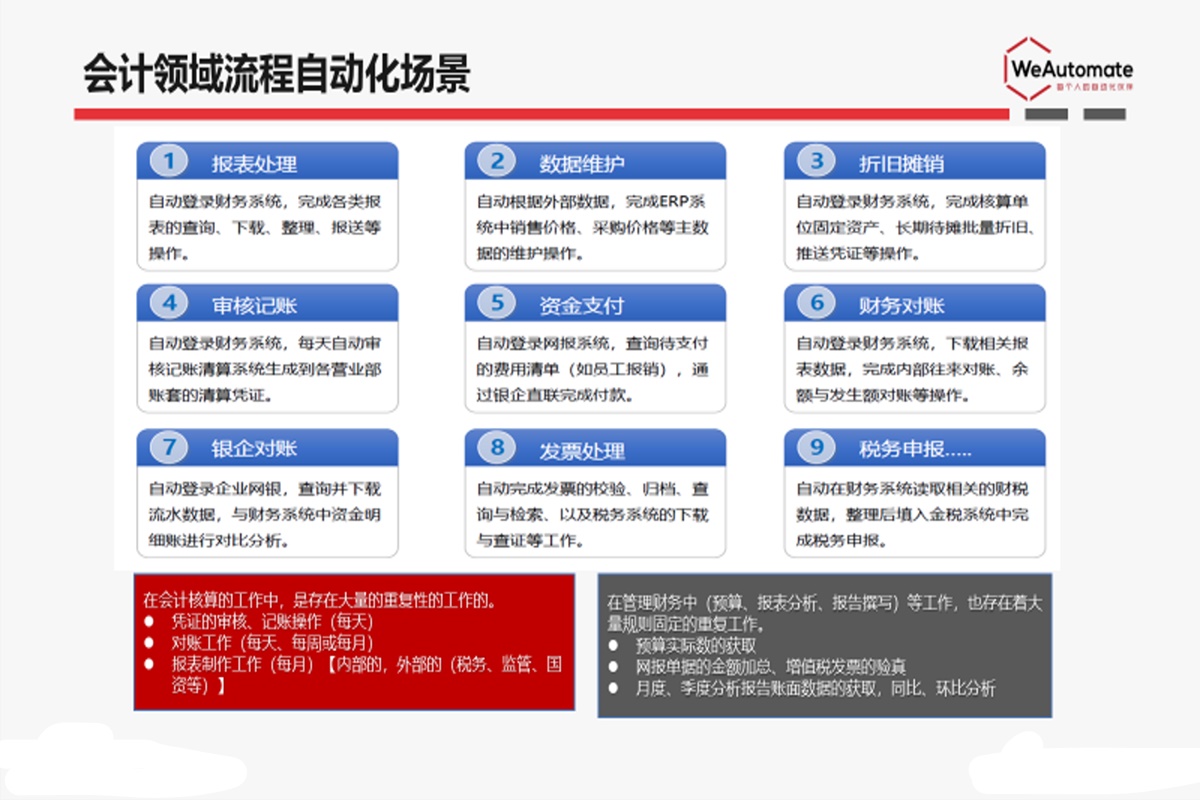
Task: Select the 折旧摊销 header label
Action: click(x=901, y=164)
